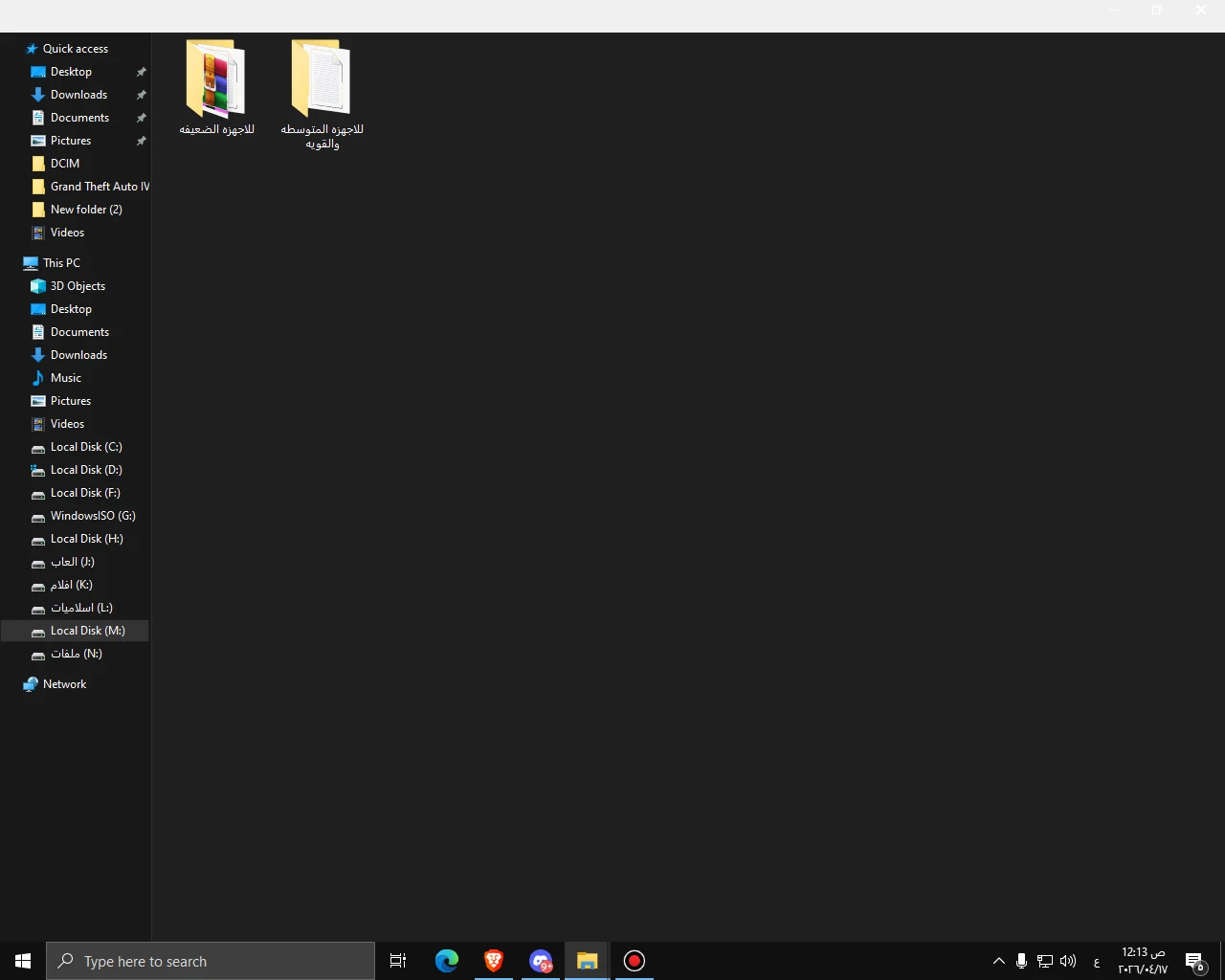This screenshot has height=980, width=1225.
Task: Open WindowsISO (G:) drive
Action: [x=93, y=516]
